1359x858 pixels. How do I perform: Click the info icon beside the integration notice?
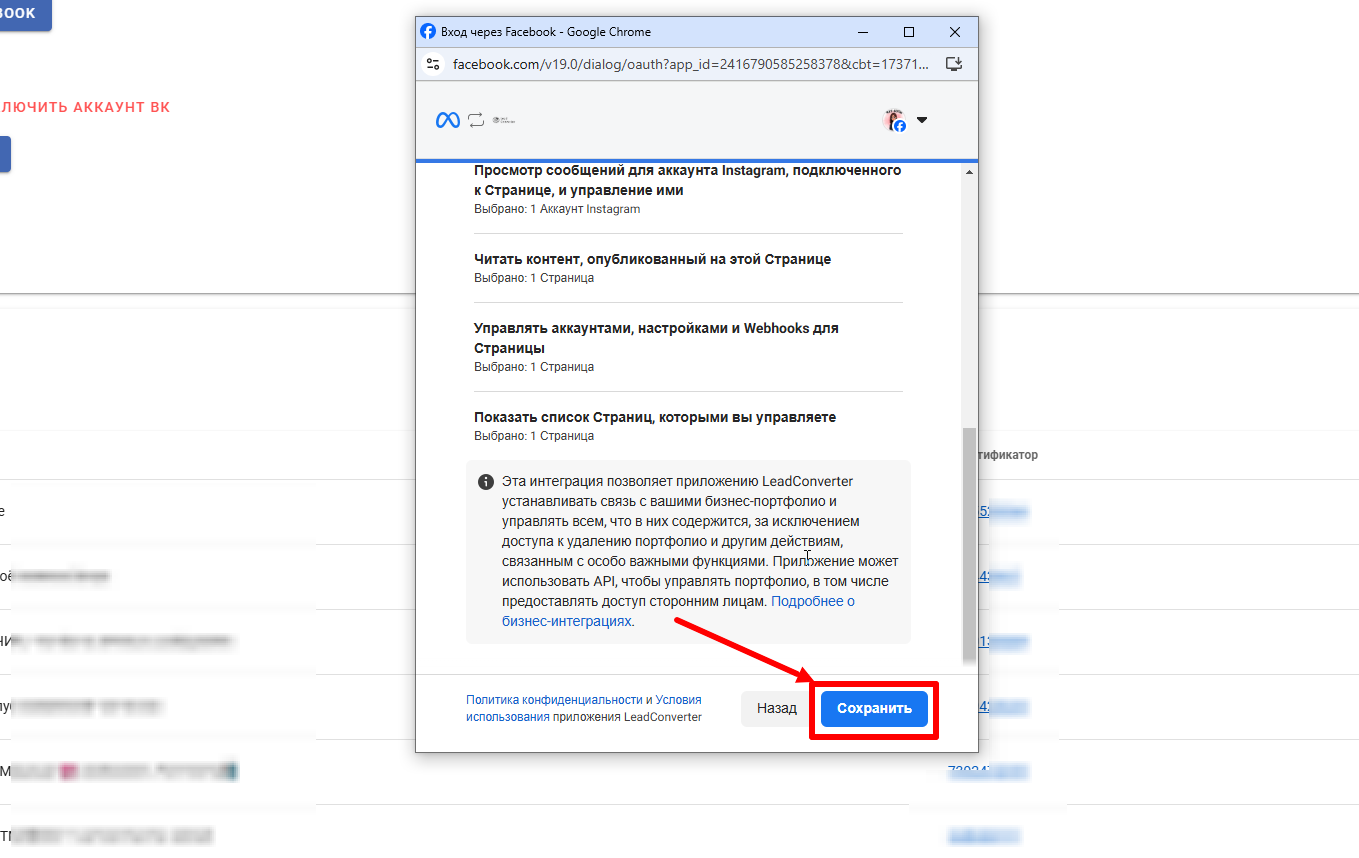(x=486, y=481)
